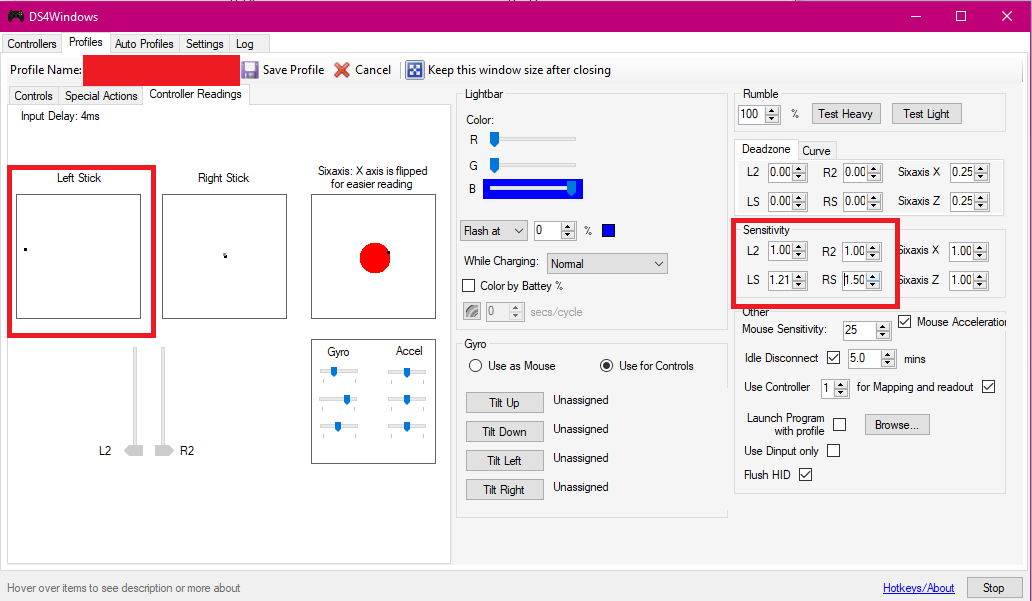Switch to the Auto Profiles tab
1032x601 pixels.
[144, 44]
